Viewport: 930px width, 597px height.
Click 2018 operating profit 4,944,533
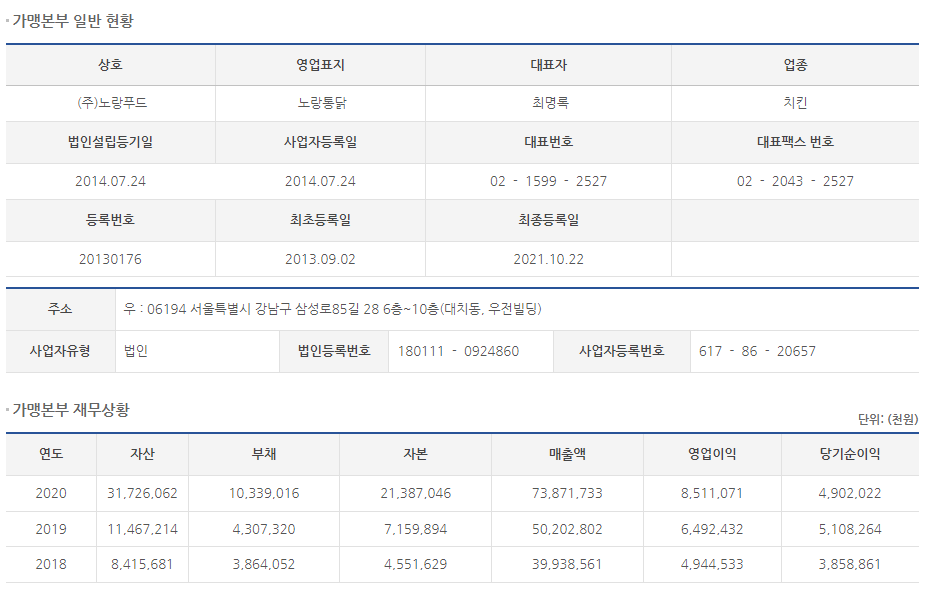(x=712, y=564)
